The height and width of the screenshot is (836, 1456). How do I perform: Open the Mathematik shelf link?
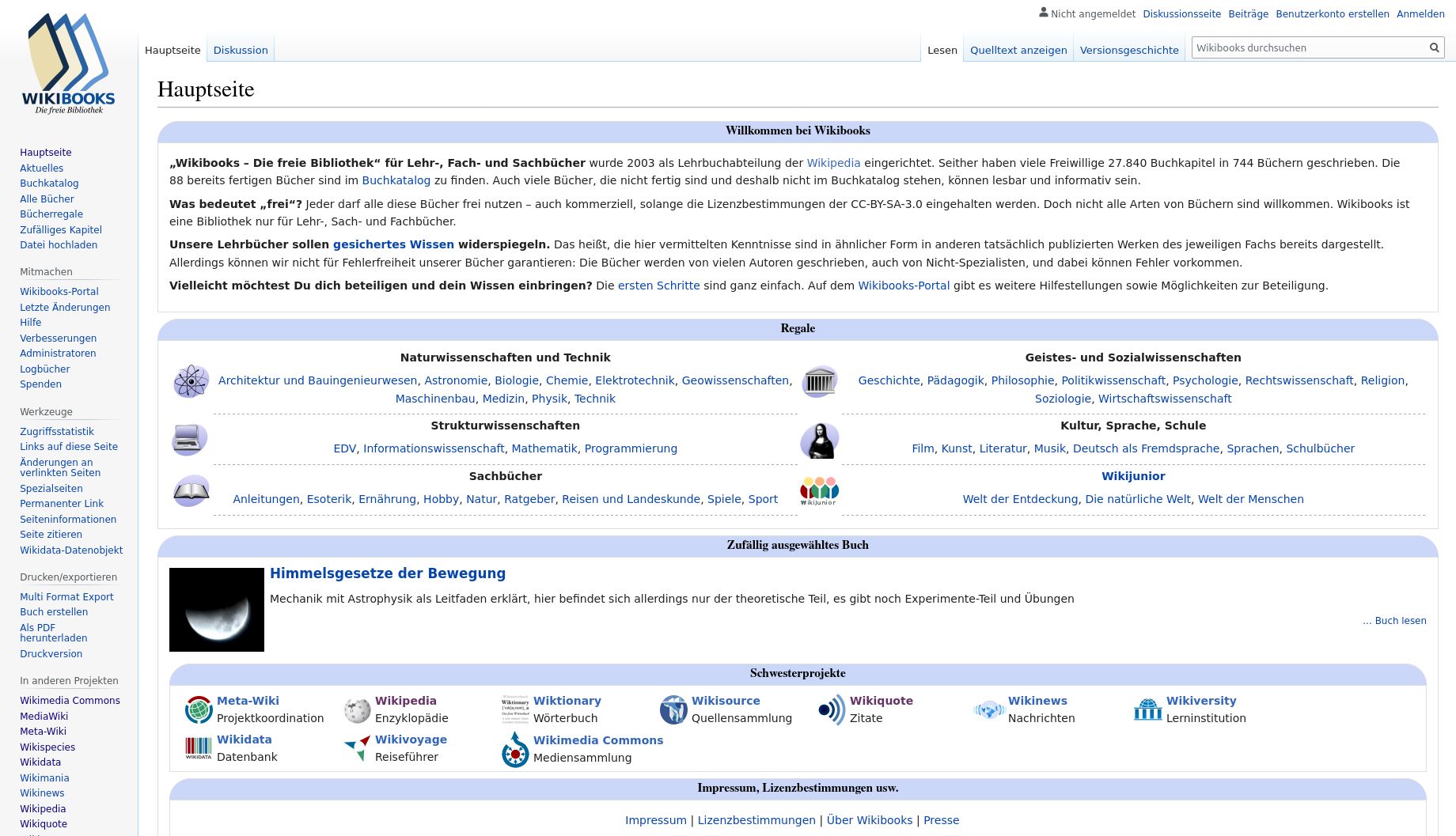pyautogui.click(x=544, y=448)
